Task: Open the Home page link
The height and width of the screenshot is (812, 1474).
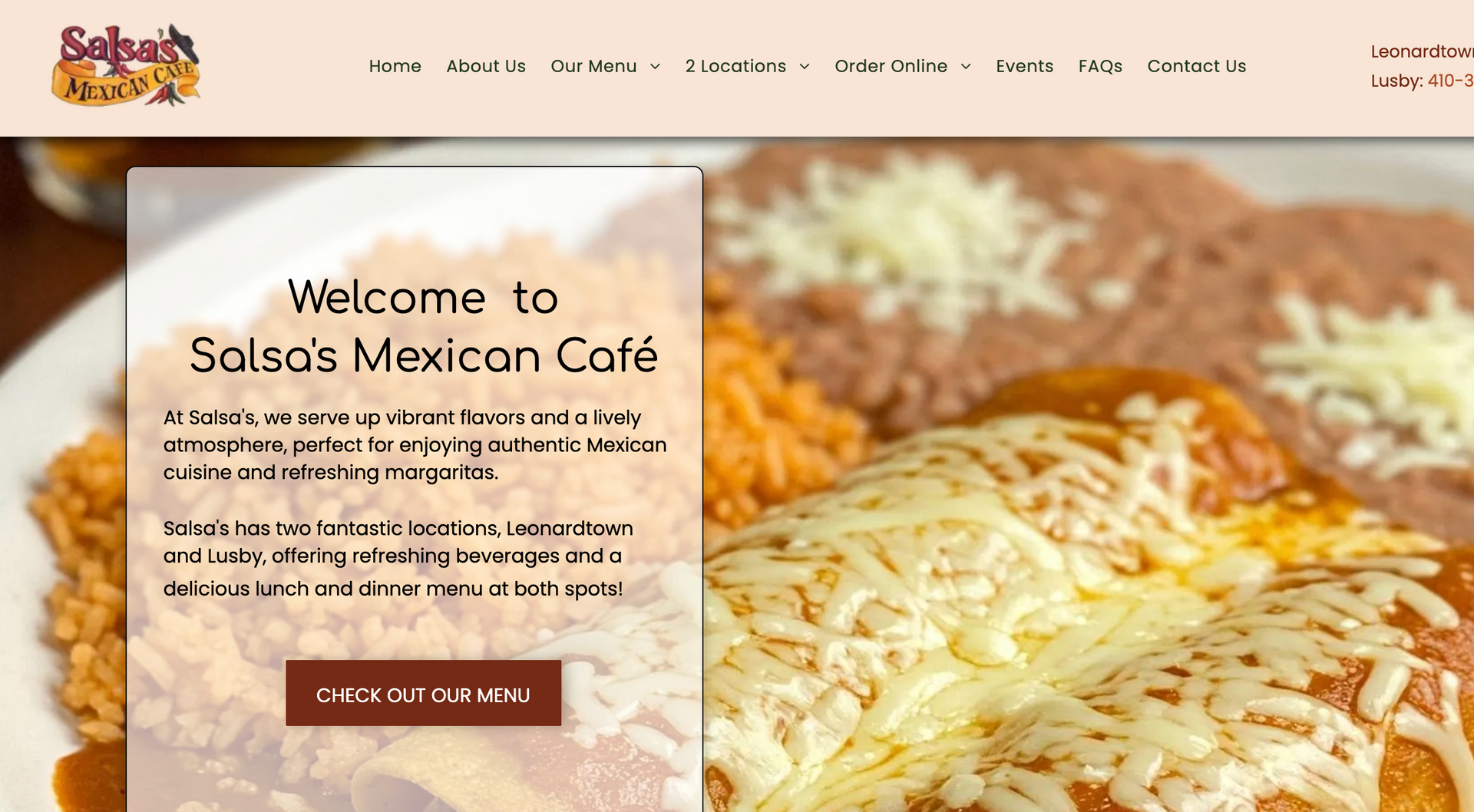Action: 395,66
